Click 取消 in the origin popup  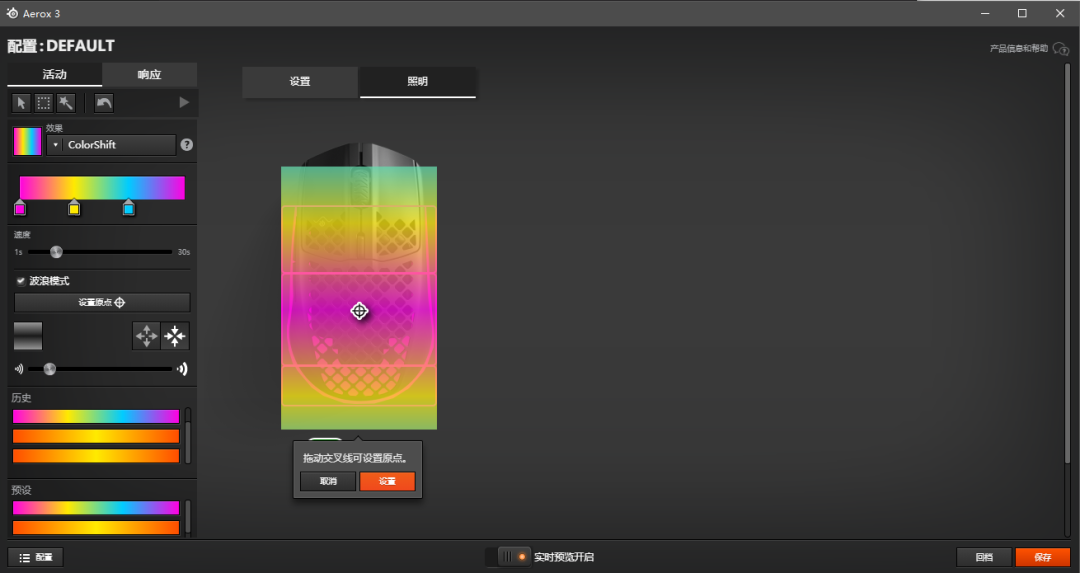point(328,481)
